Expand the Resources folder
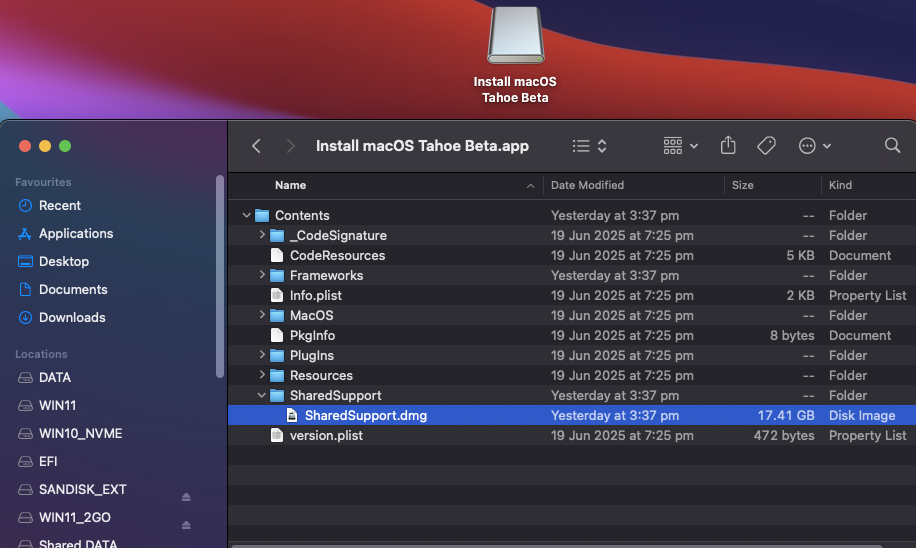The image size is (916, 548). (x=262, y=374)
